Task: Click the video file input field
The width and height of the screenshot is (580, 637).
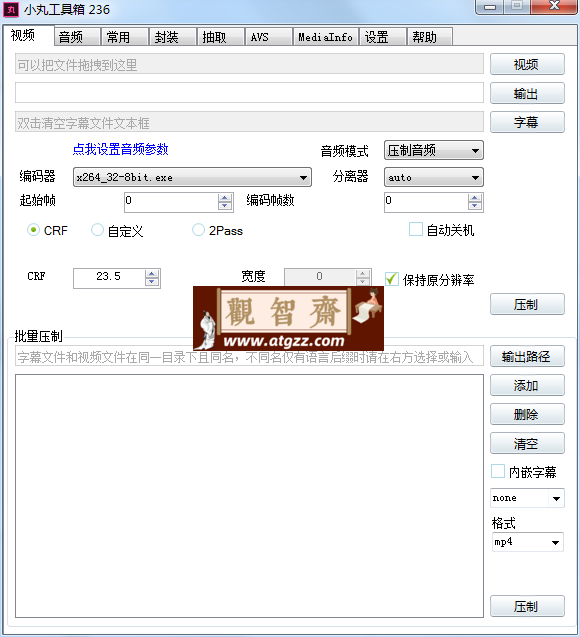Action: tap(249, 64)
